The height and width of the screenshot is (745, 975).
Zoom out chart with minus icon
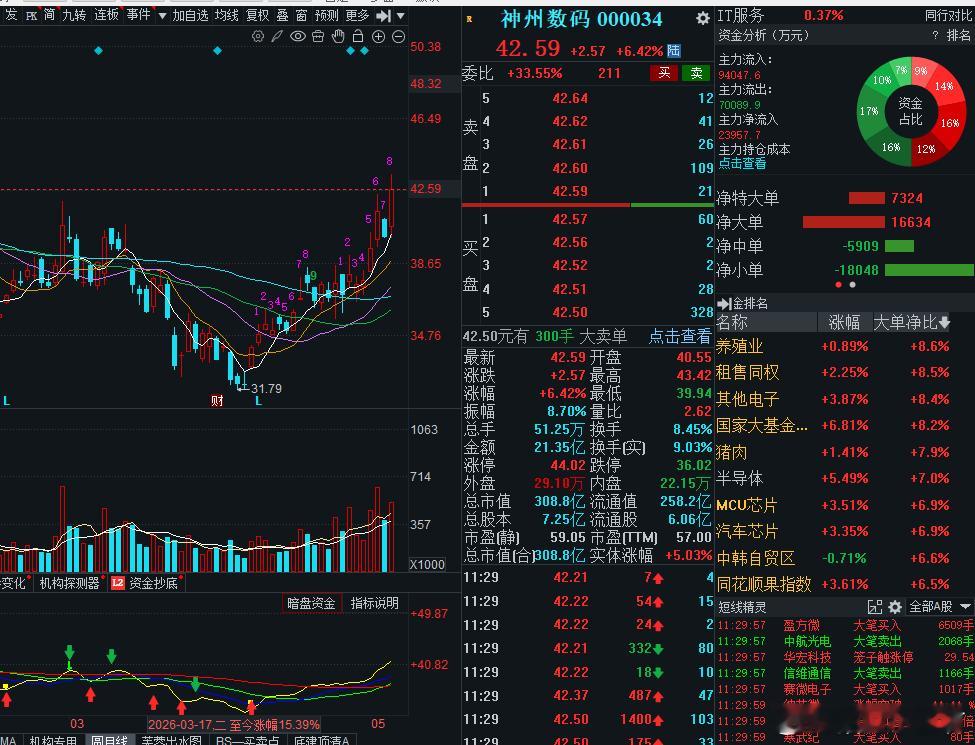399,37
